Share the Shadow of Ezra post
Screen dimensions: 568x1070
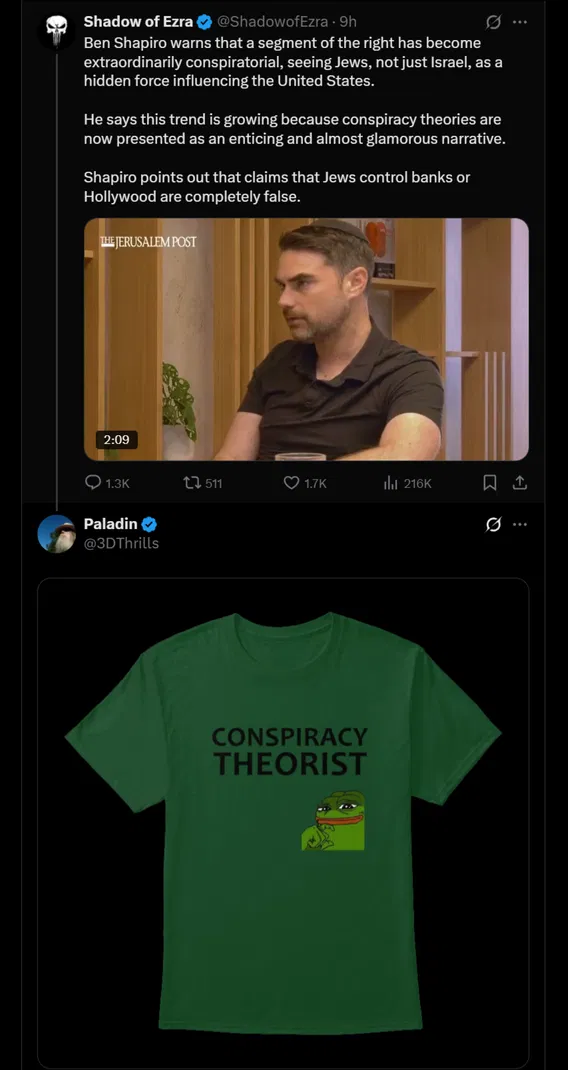pos(520,483)
